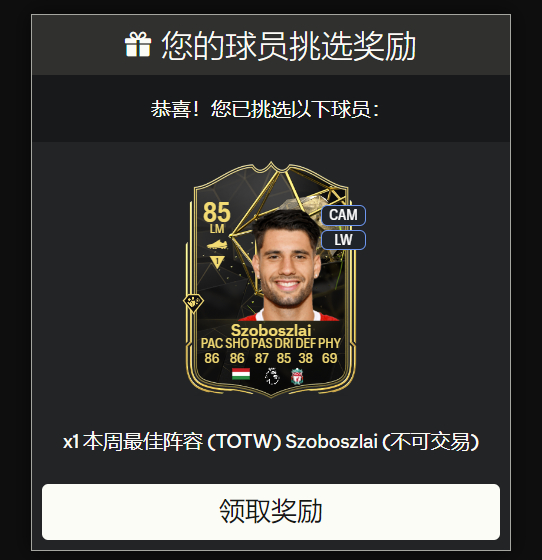Click the PHY 69 stat
The image size is (542, 560).
329,351
